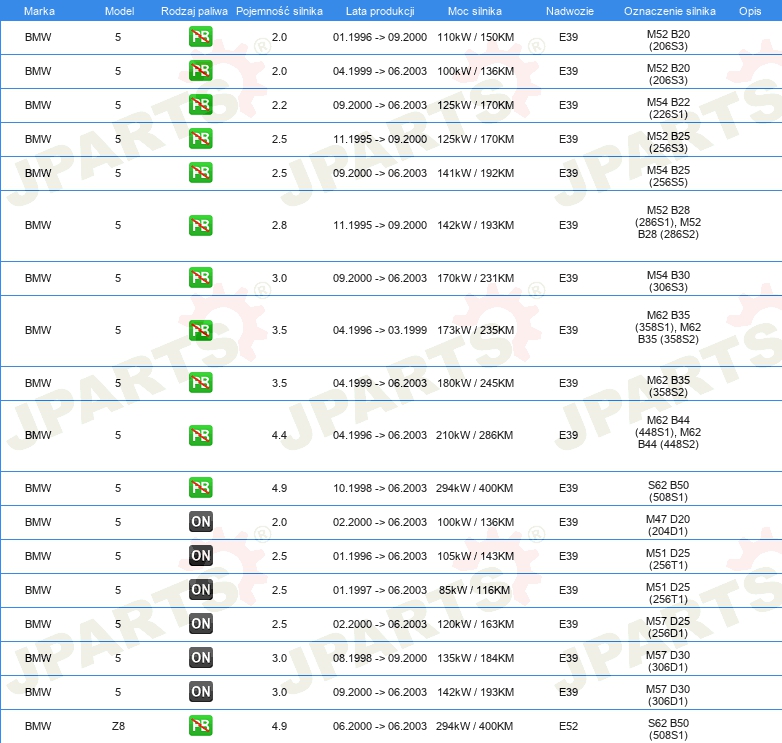The image size is (782, 743).
Task: Click the Oznaczenie silnika column header
Action: (669, 11)
